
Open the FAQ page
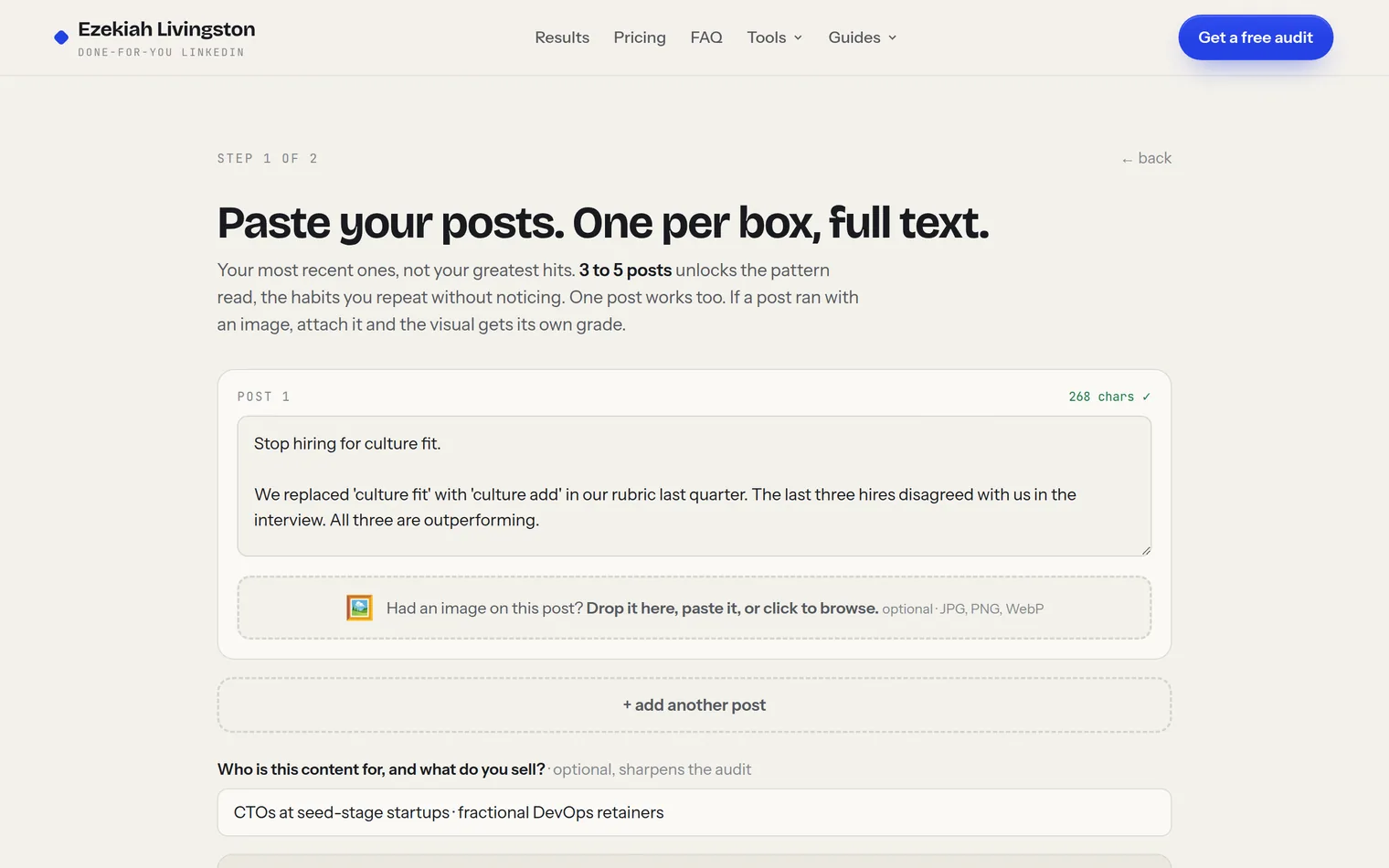tap(706, 37)
